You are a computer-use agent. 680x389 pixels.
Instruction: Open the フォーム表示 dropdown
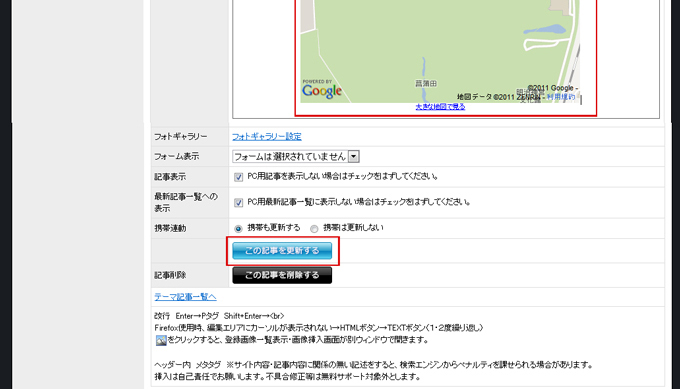296,157
